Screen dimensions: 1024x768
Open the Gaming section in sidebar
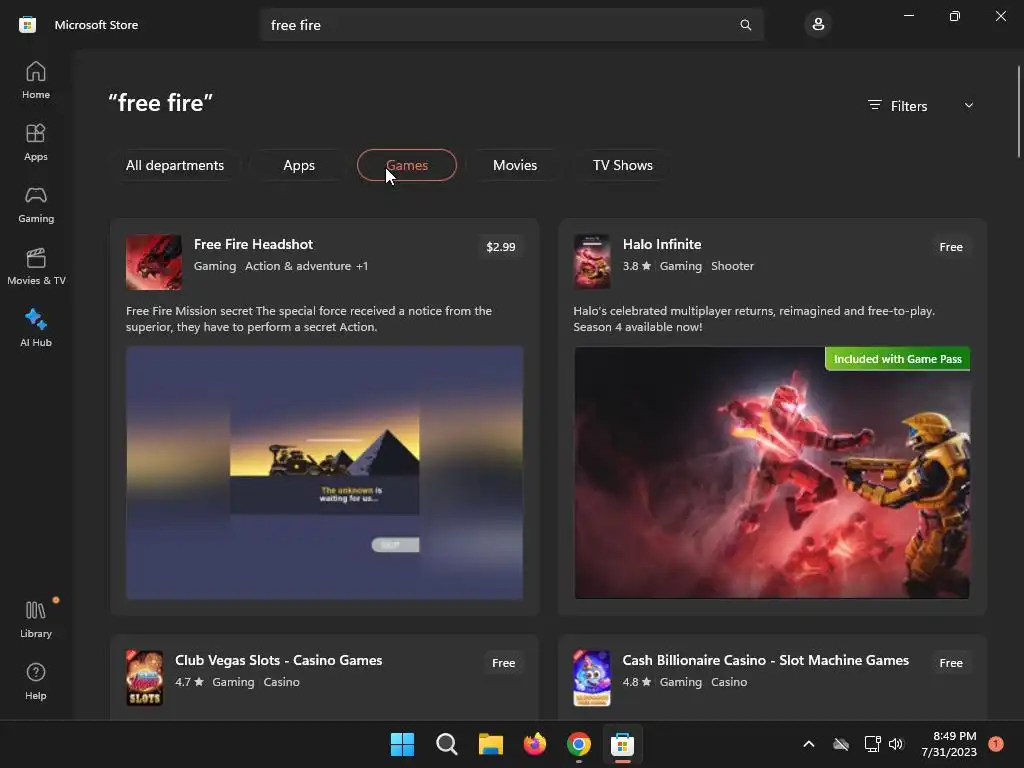pos(36,204)
